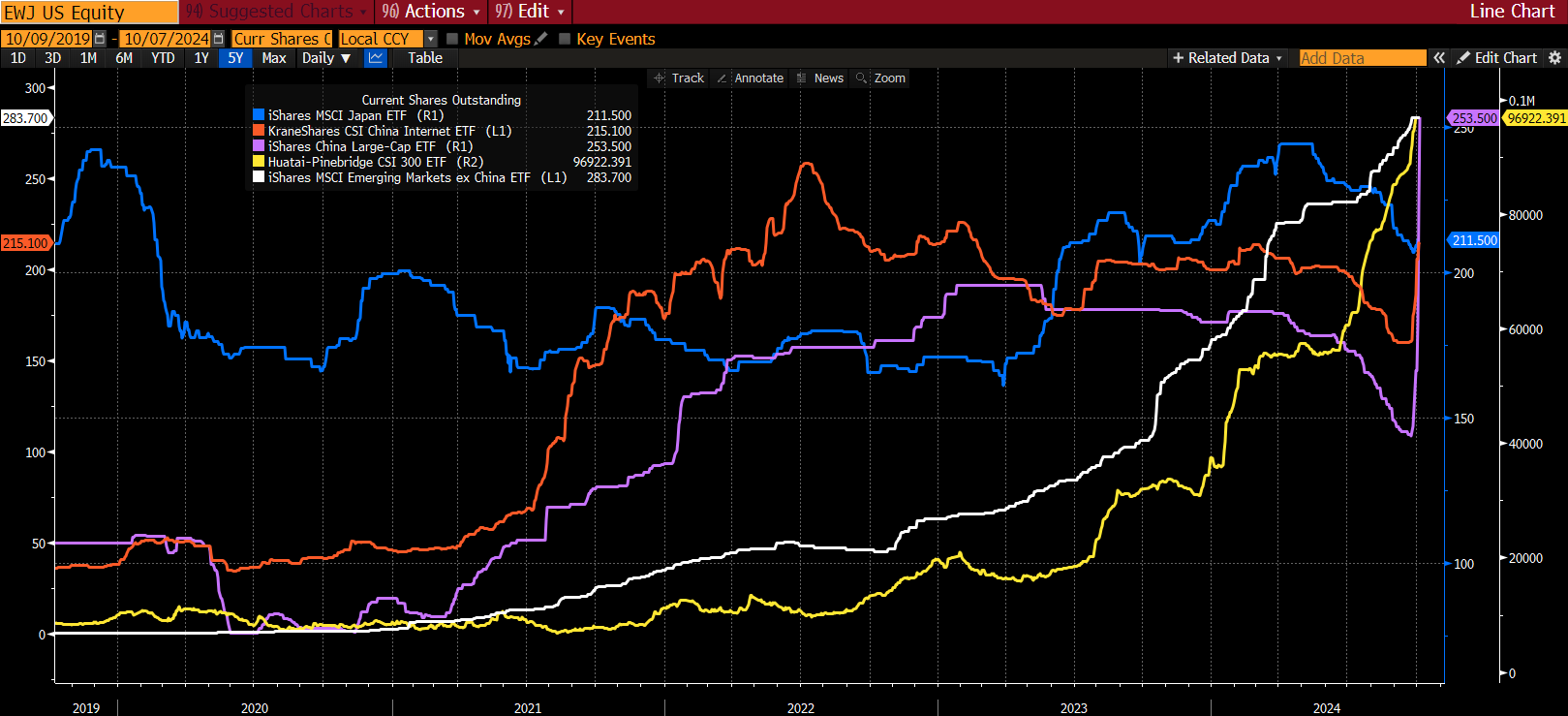Click the Add Data input field

(x=1363, y=58)
